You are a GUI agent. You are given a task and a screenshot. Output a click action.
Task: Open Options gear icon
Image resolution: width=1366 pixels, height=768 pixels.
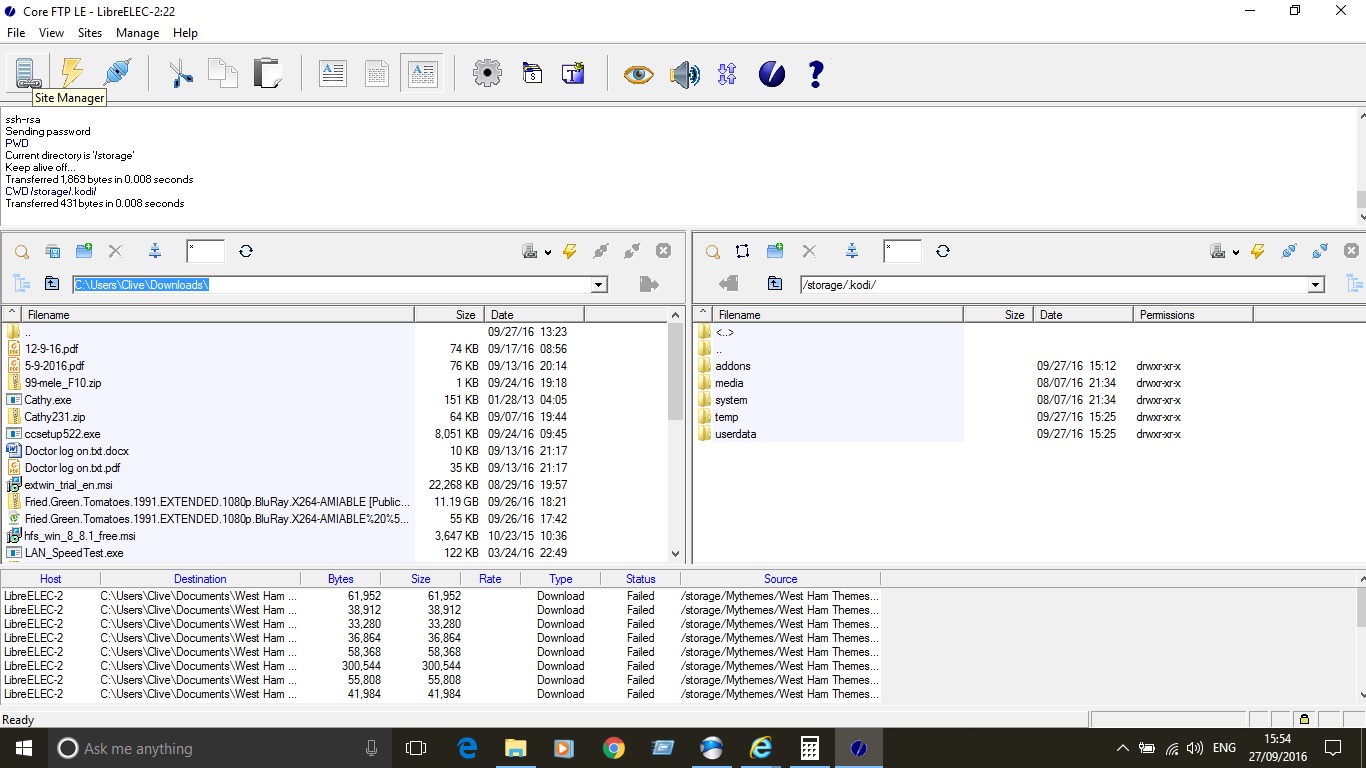click(x=487, y=73)
